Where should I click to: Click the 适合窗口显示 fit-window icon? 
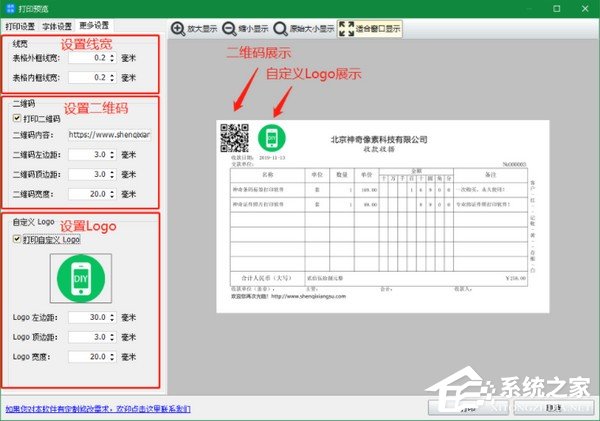click(x=347, y=29)
